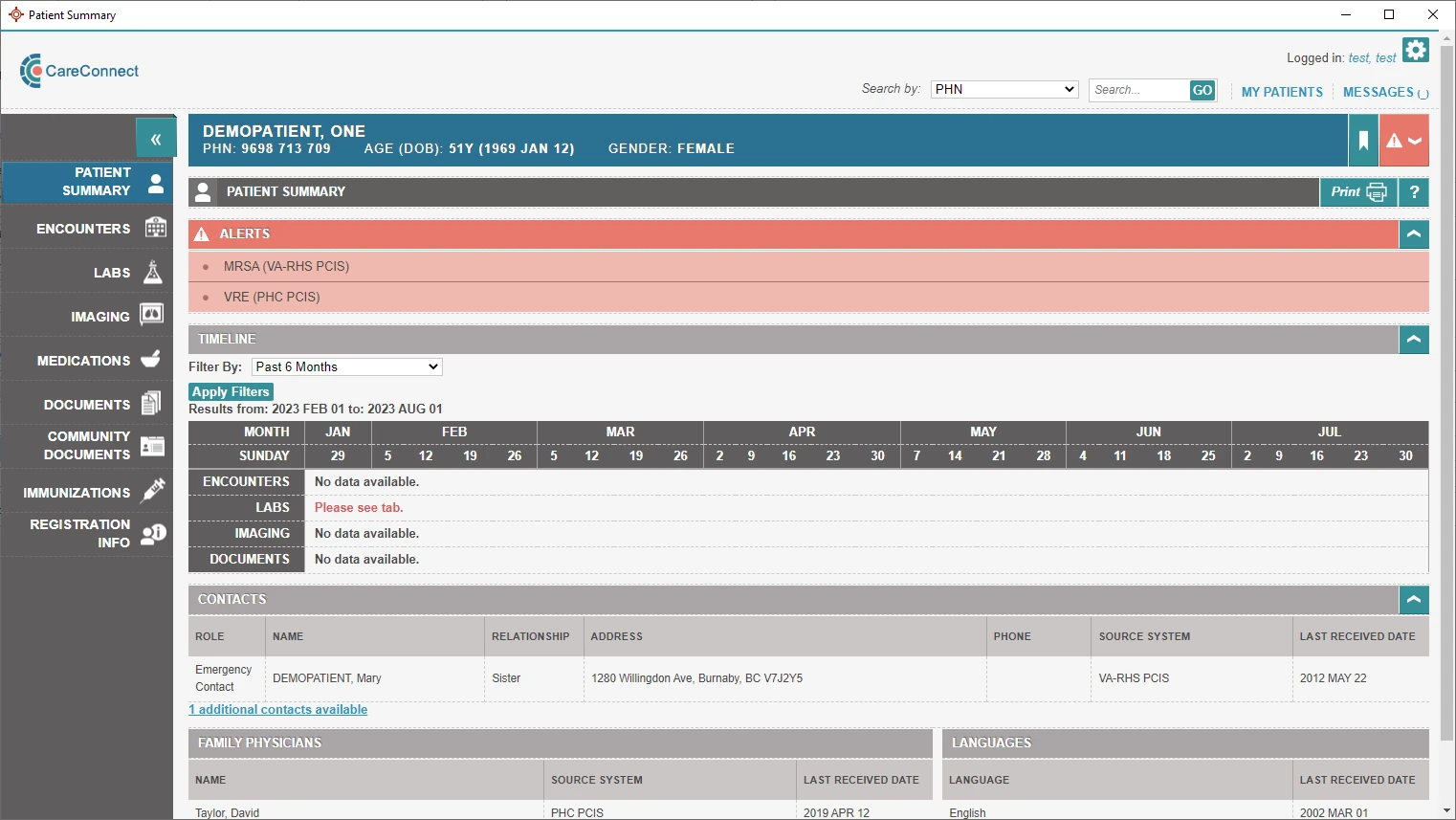Print the patient summary
1456x820 pixels.
(1357, 192)
